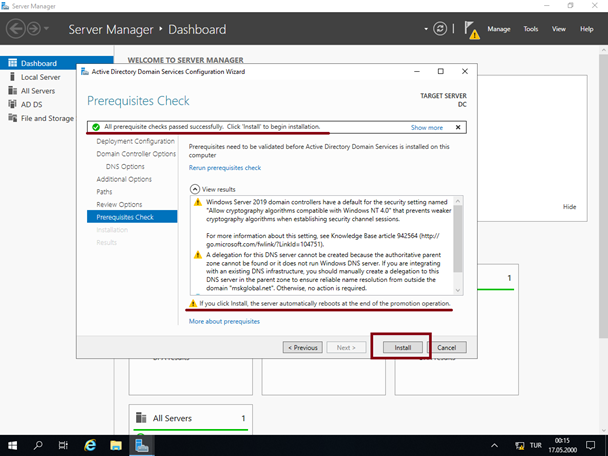Open the Help menu
Viewport: 608px width, 456px height.
(x=587, y=29)
